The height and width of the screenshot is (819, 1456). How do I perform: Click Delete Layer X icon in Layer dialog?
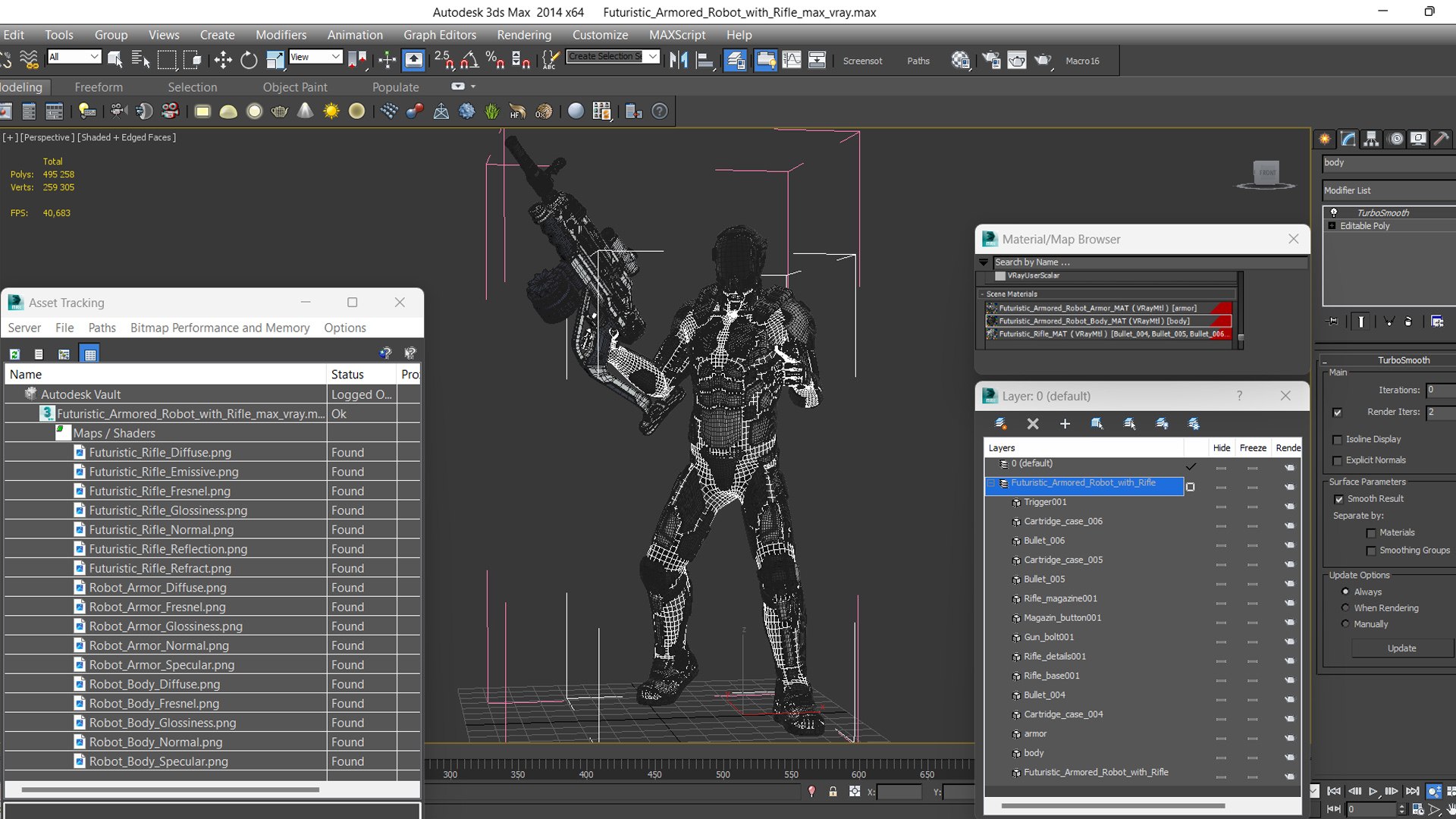(x=1033, y=424)
